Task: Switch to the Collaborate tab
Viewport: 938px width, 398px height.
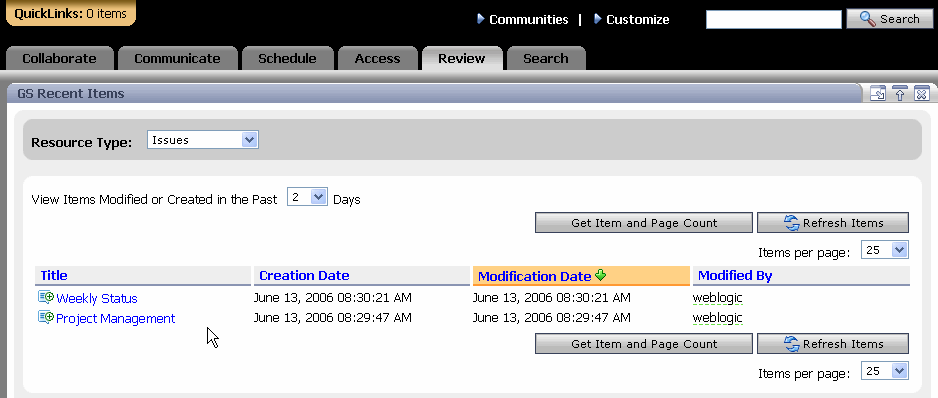Action: [x=59, y=59]
